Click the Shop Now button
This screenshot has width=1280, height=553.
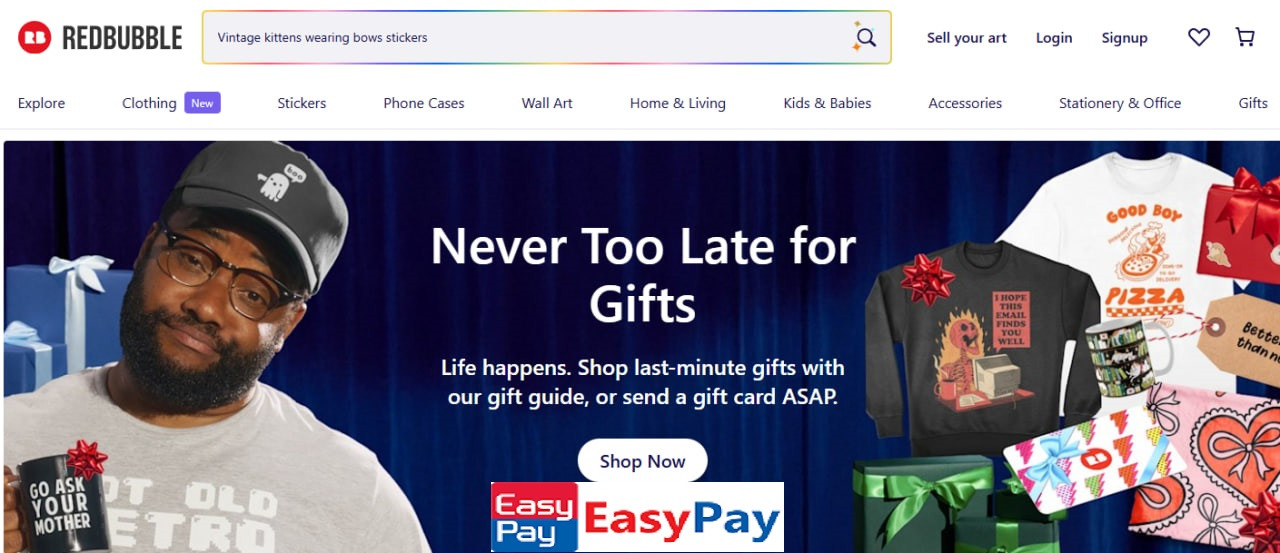(642, 461)
